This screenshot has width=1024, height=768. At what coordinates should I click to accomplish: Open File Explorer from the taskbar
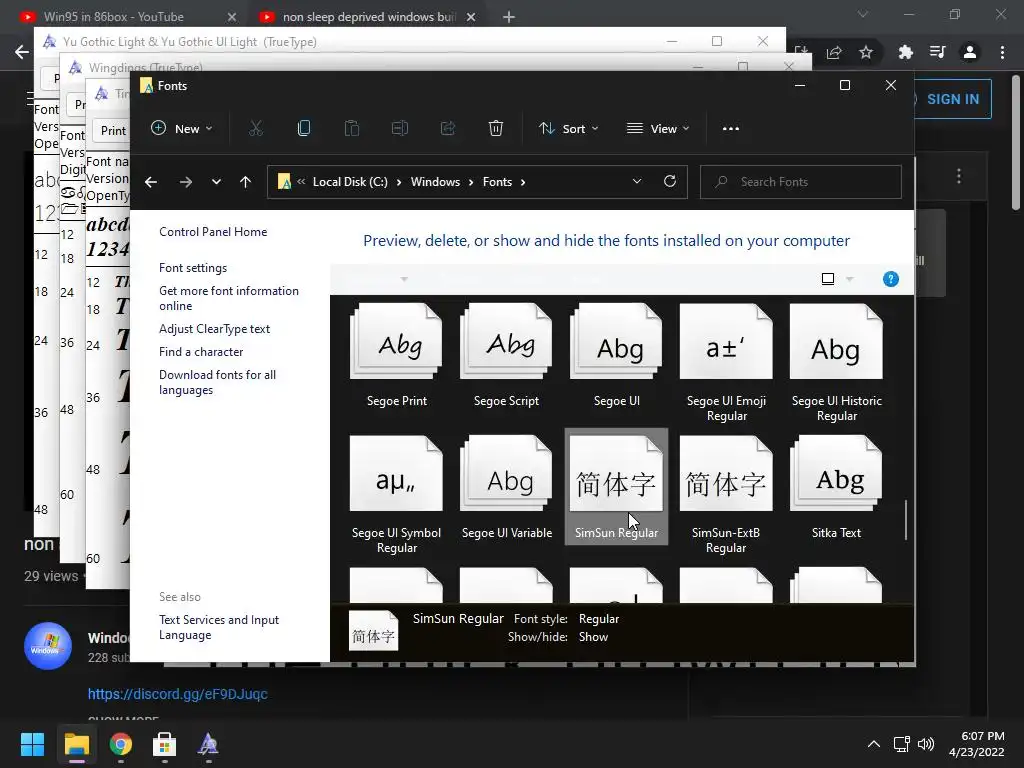(x=76, y=744)
